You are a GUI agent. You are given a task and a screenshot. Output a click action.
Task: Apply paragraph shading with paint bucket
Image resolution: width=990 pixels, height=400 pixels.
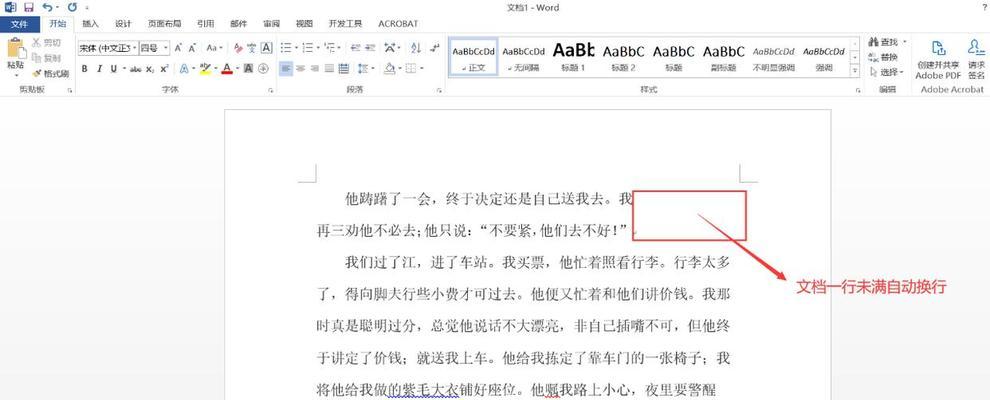click(389, 68)
